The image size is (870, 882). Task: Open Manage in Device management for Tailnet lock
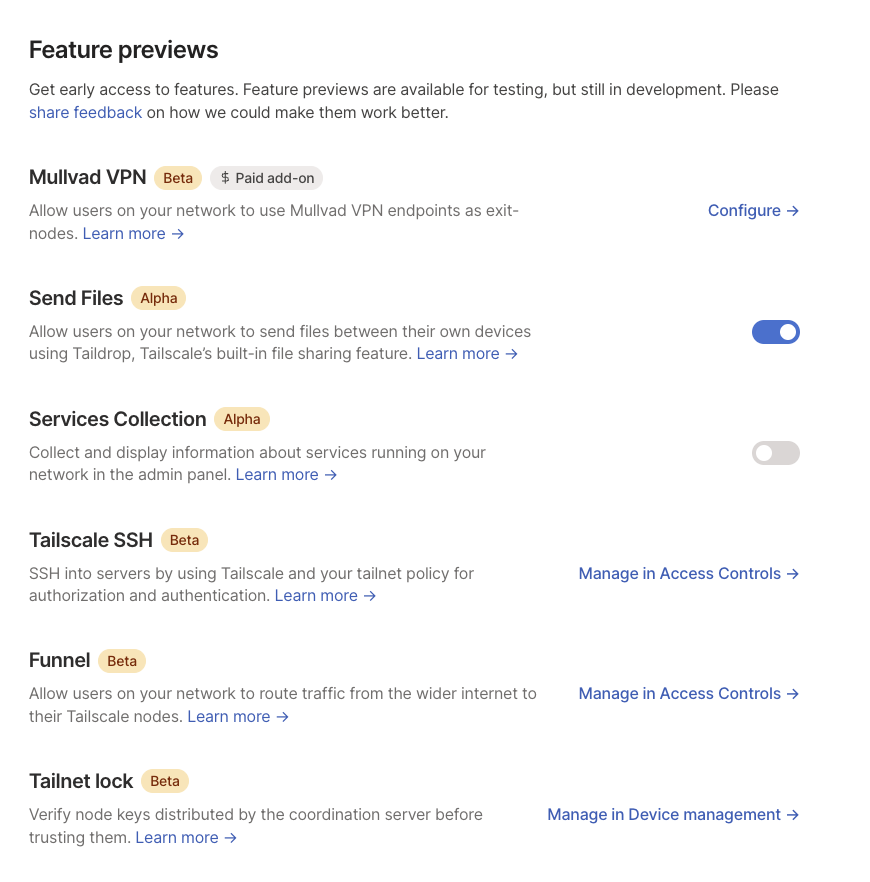(x=664, y=814)
